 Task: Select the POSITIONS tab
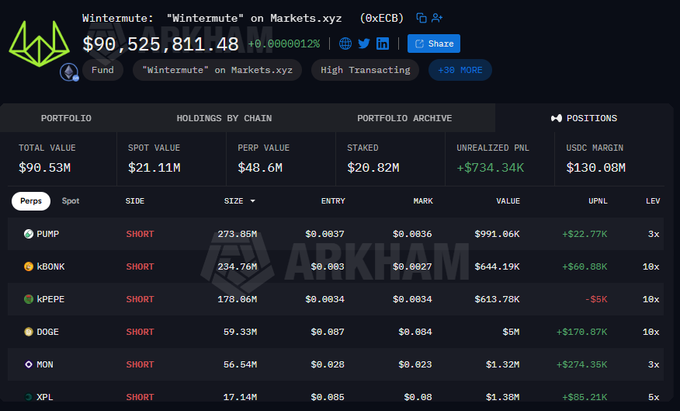(584, 118)
